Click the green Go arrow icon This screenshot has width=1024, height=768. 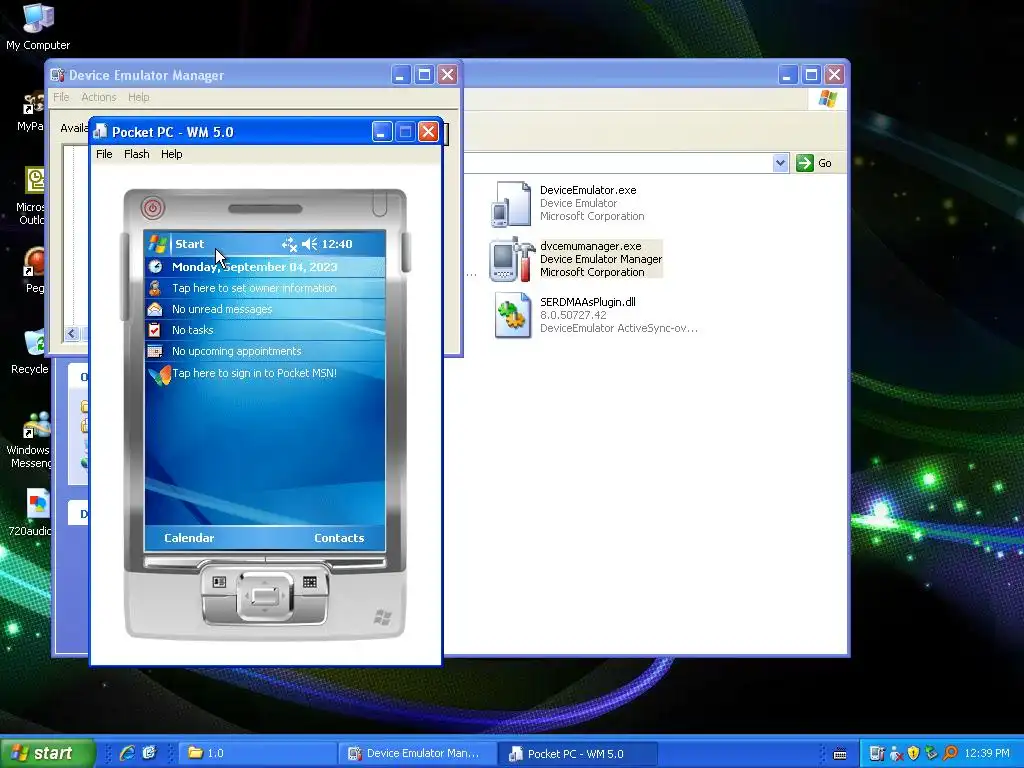point(805,163)
